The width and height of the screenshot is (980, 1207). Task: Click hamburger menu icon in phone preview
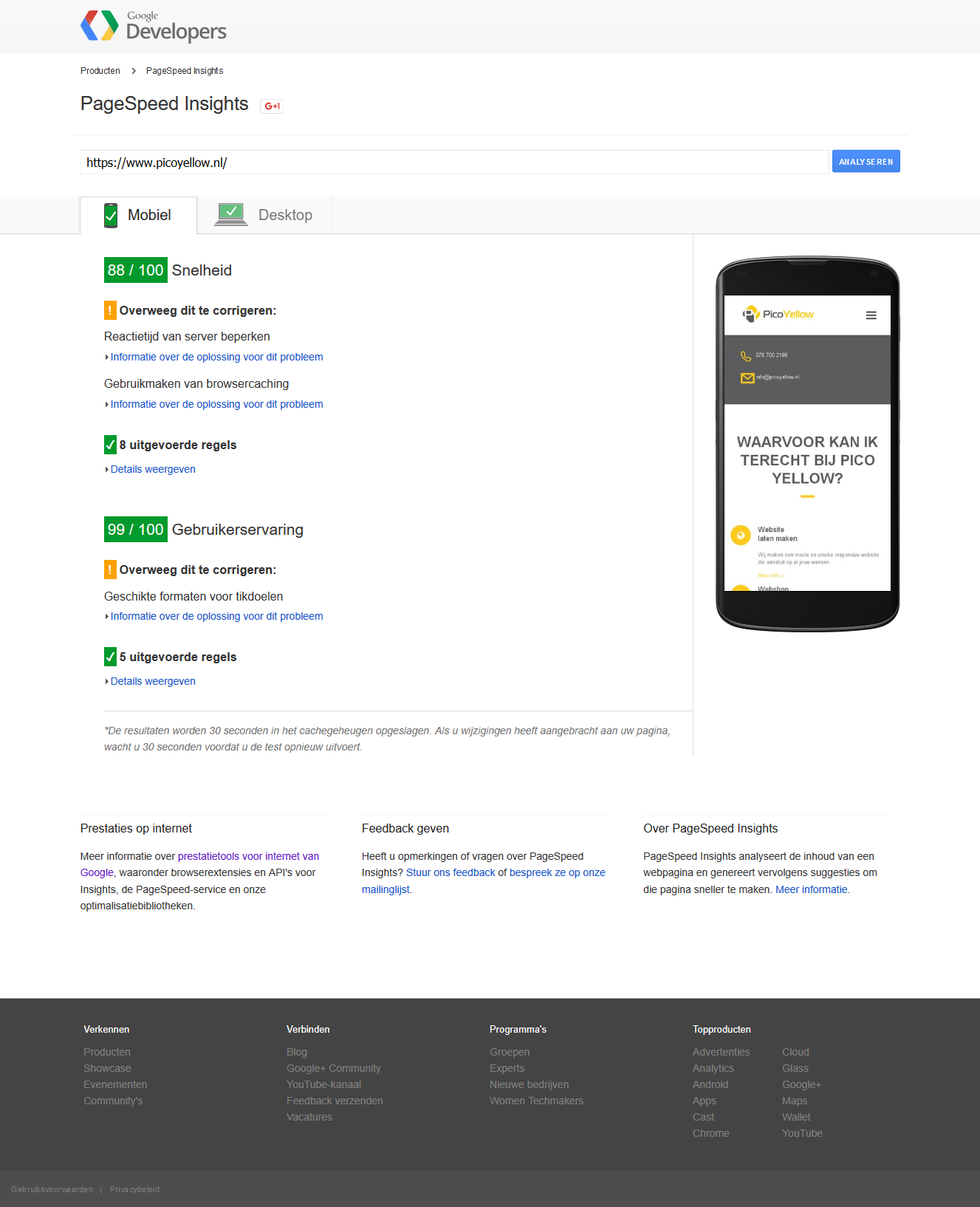pyautogui.click(x=871, y=315)
